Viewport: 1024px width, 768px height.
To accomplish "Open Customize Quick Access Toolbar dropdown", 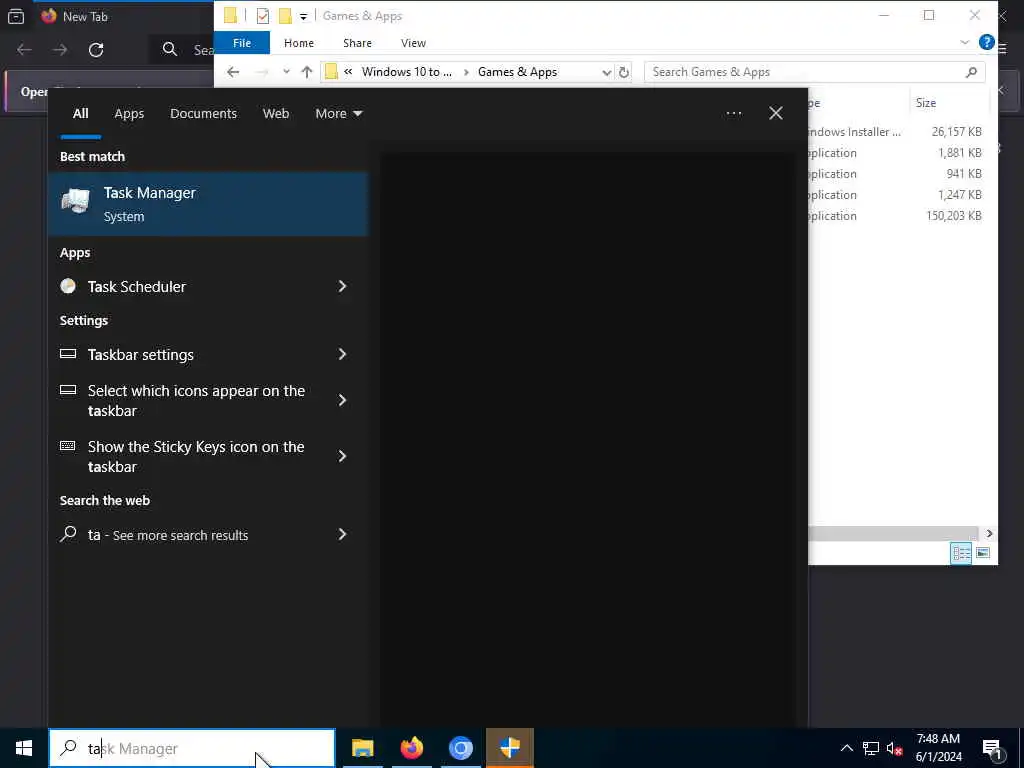I will point(303,16).
